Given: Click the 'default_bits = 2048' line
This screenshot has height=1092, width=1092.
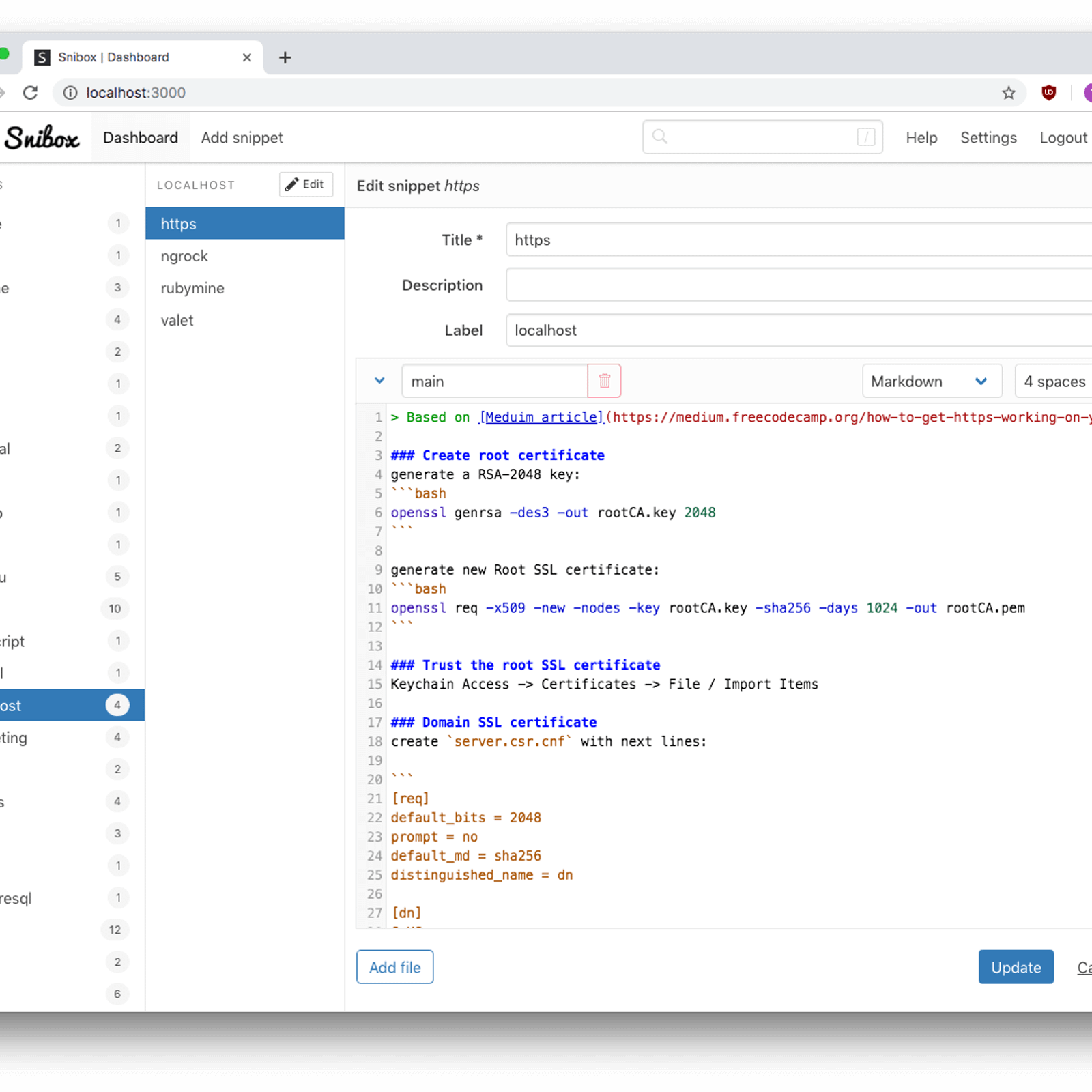Looking at the screenshot, I should point(465,818).
